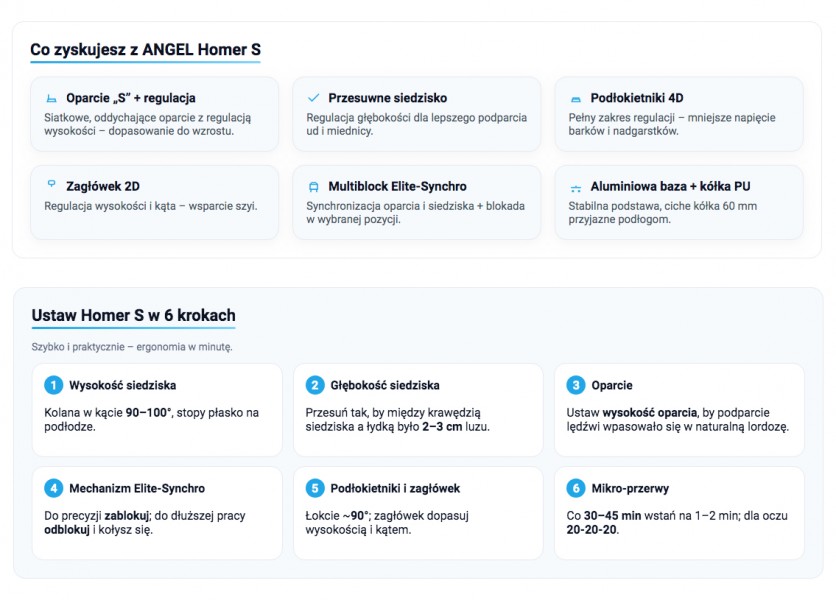Click the heading "Ustaw Homer S w 6 krokach"
Image resolution: width=836 pixels, height=600 pixels.
pos(133,315)
